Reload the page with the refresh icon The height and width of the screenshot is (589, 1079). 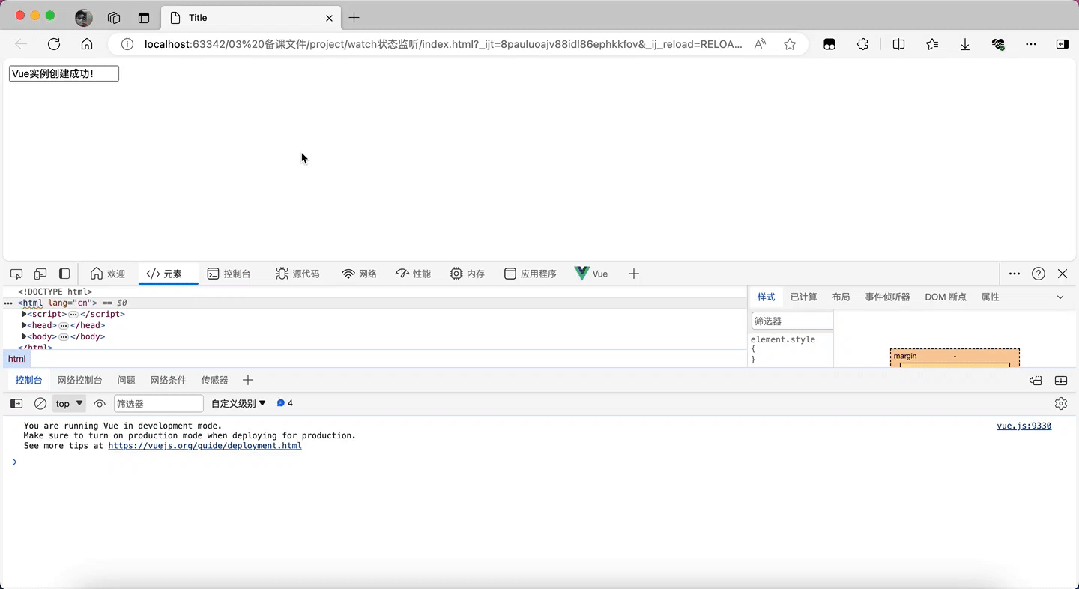tap(54, 44)
